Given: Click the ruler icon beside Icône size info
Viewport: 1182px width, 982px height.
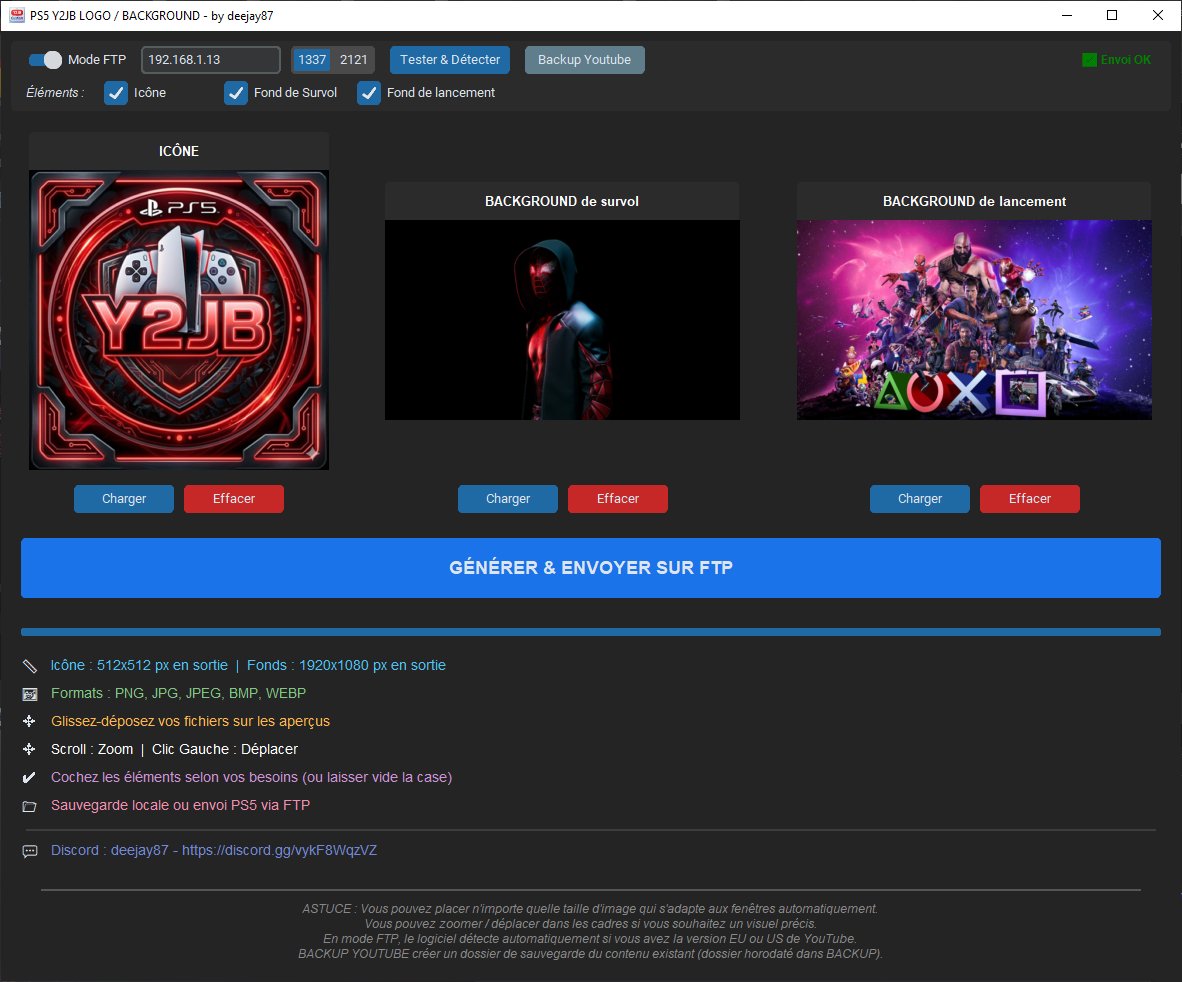Looking at the screenshot, I should (x=29, y=665).
